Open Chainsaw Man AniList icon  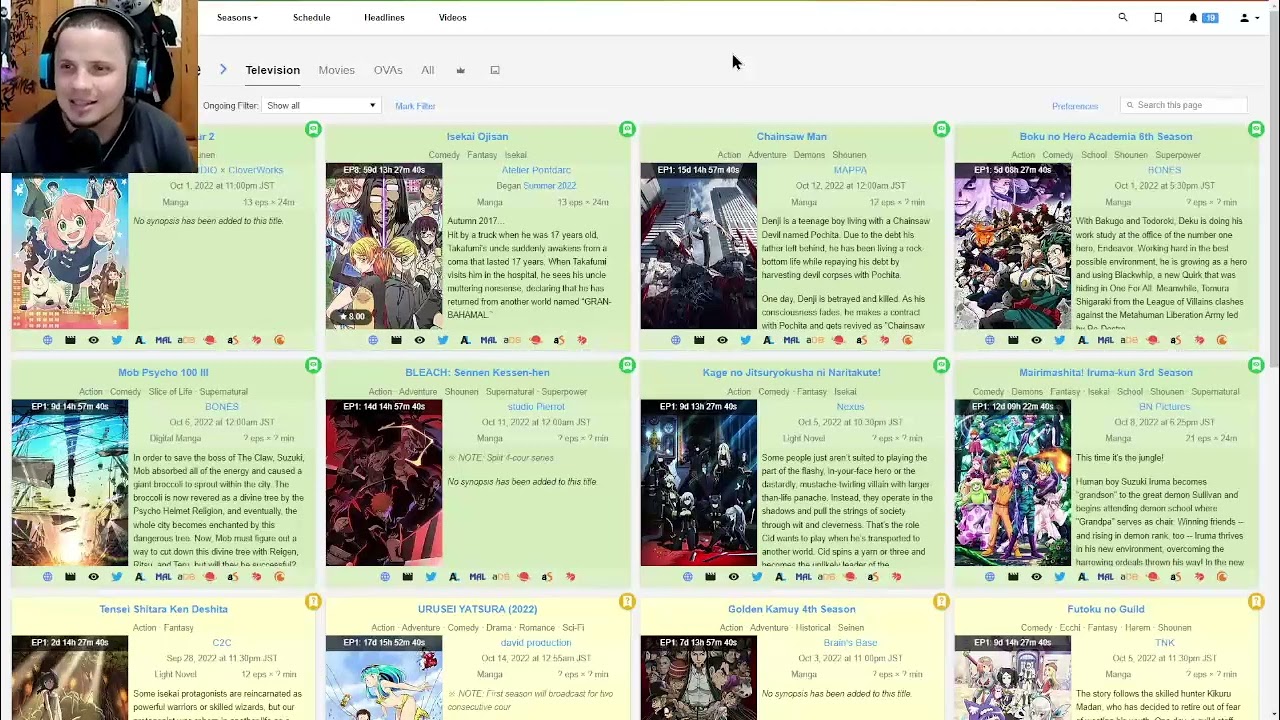768,340
